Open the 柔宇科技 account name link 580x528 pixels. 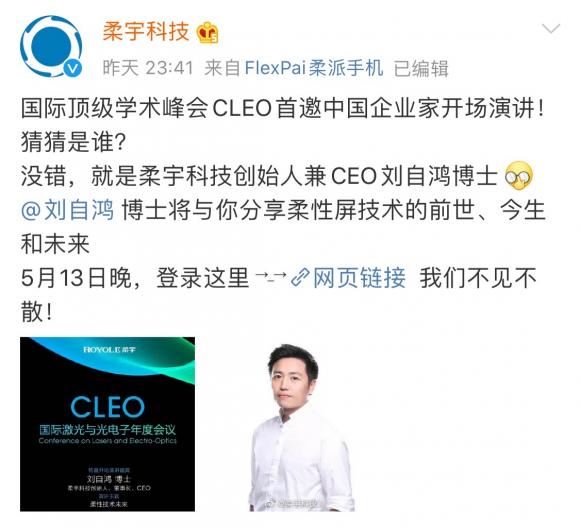point(146,31)
